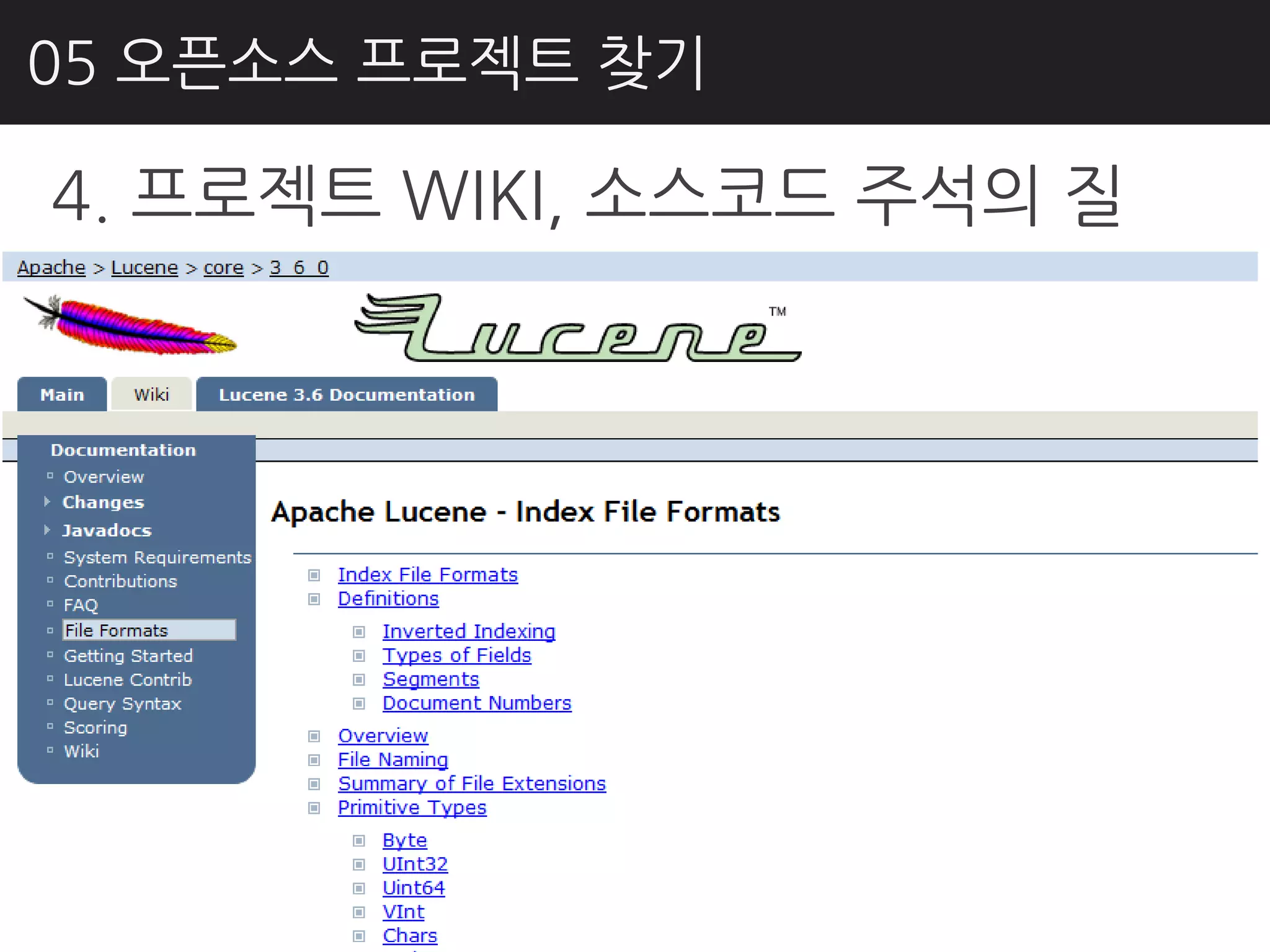Open the UInt32 link
This screenshot has width=1270, height=952.
(x=415, y=864)
